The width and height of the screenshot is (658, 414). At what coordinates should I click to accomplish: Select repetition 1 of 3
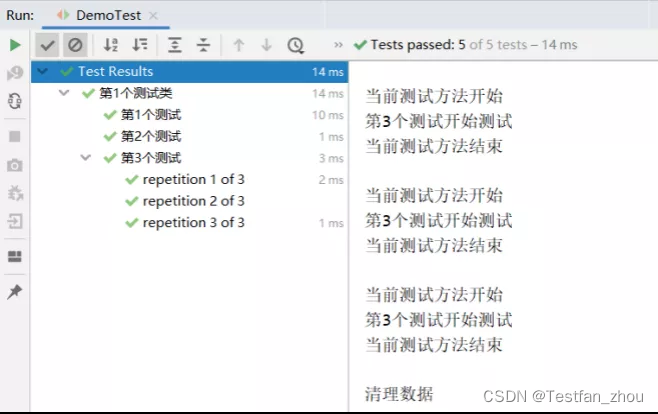tap(193, 180)
